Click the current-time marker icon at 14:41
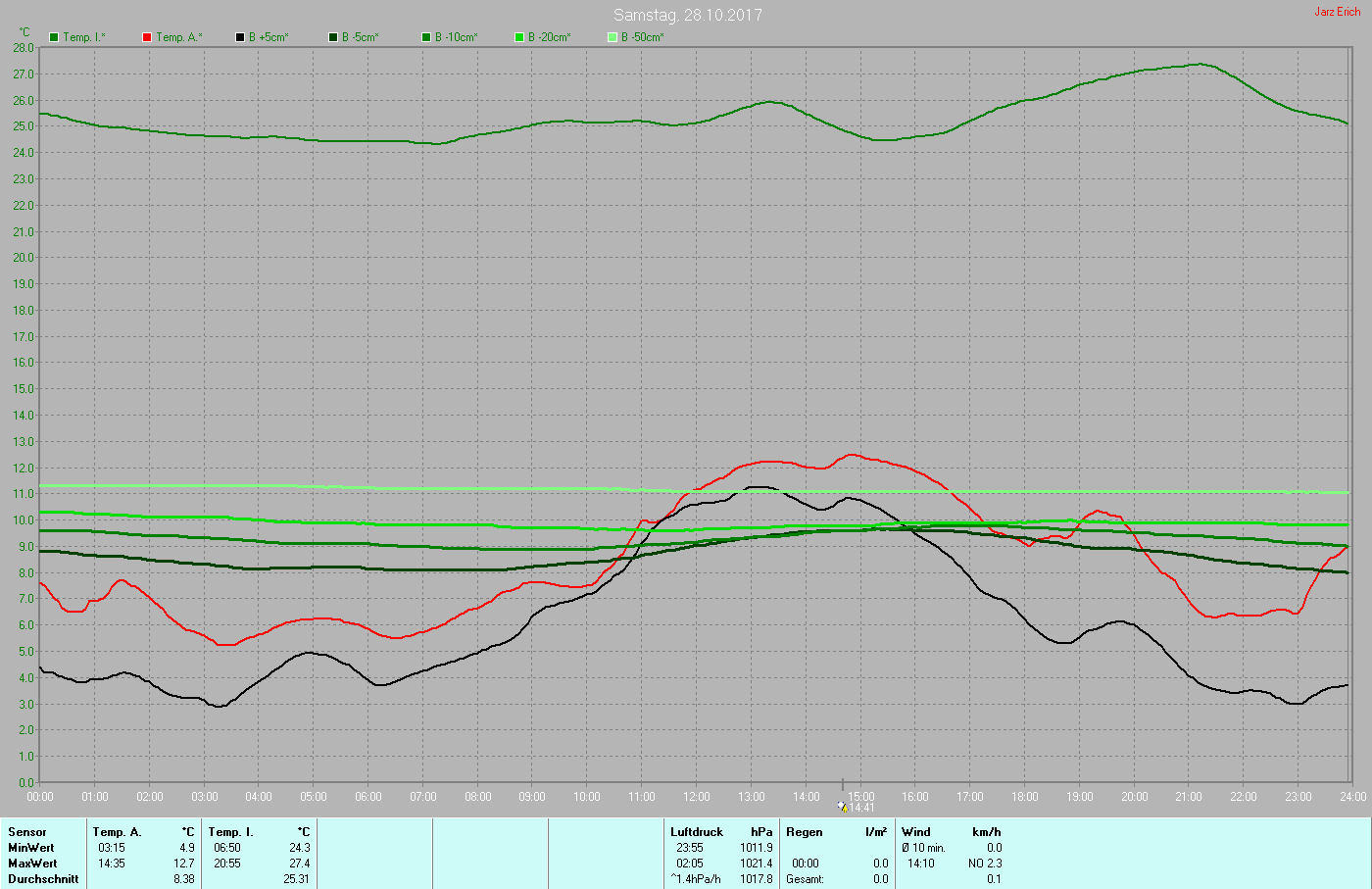The image size is (1372, 889). click(x=842, y=807)
